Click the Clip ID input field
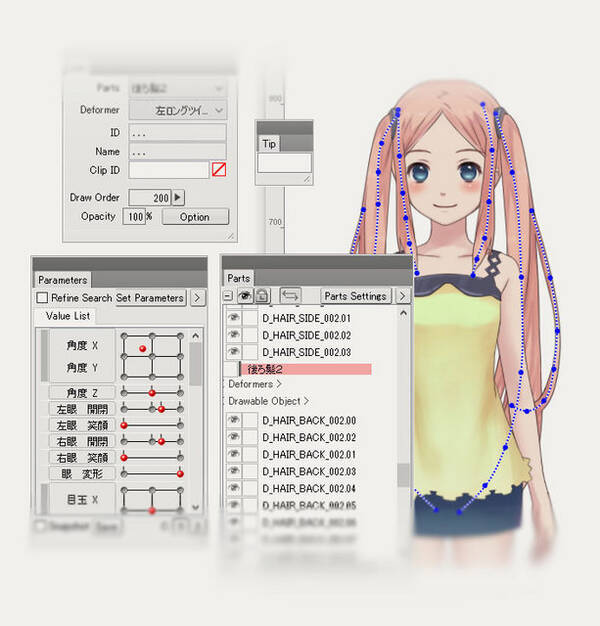The image size is (600, 626). click(168, 170)
